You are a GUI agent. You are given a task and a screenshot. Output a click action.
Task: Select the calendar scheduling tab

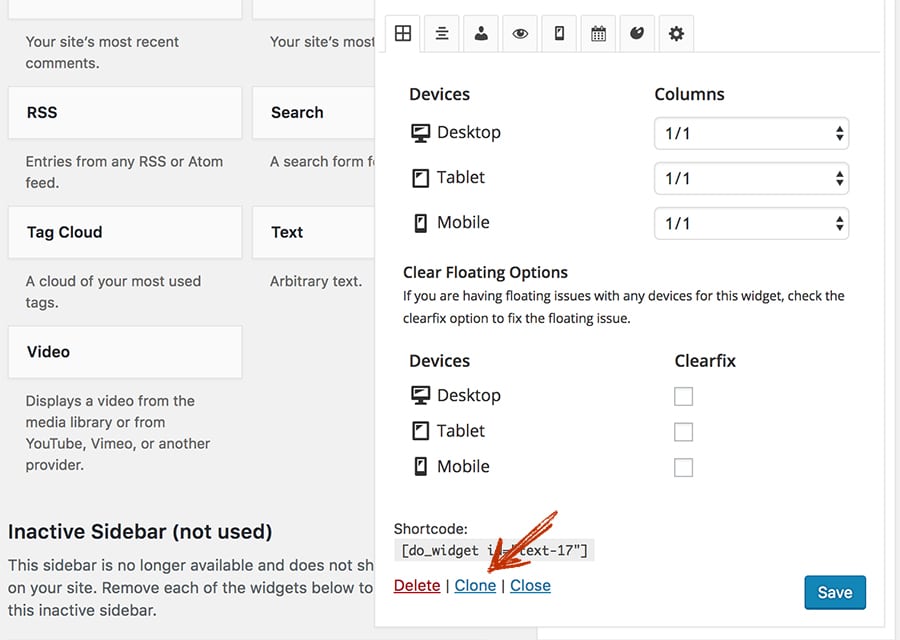pyautogui.click(x=597, y=33)
